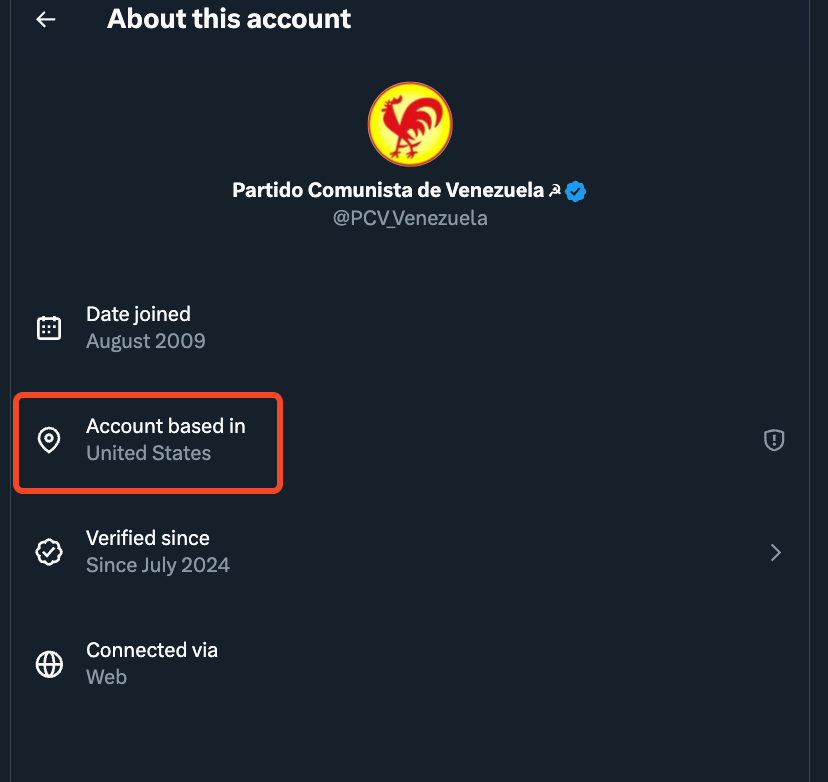Click the "About this account" heading
The height and width of the screenshot is (782, 828).
229,18
